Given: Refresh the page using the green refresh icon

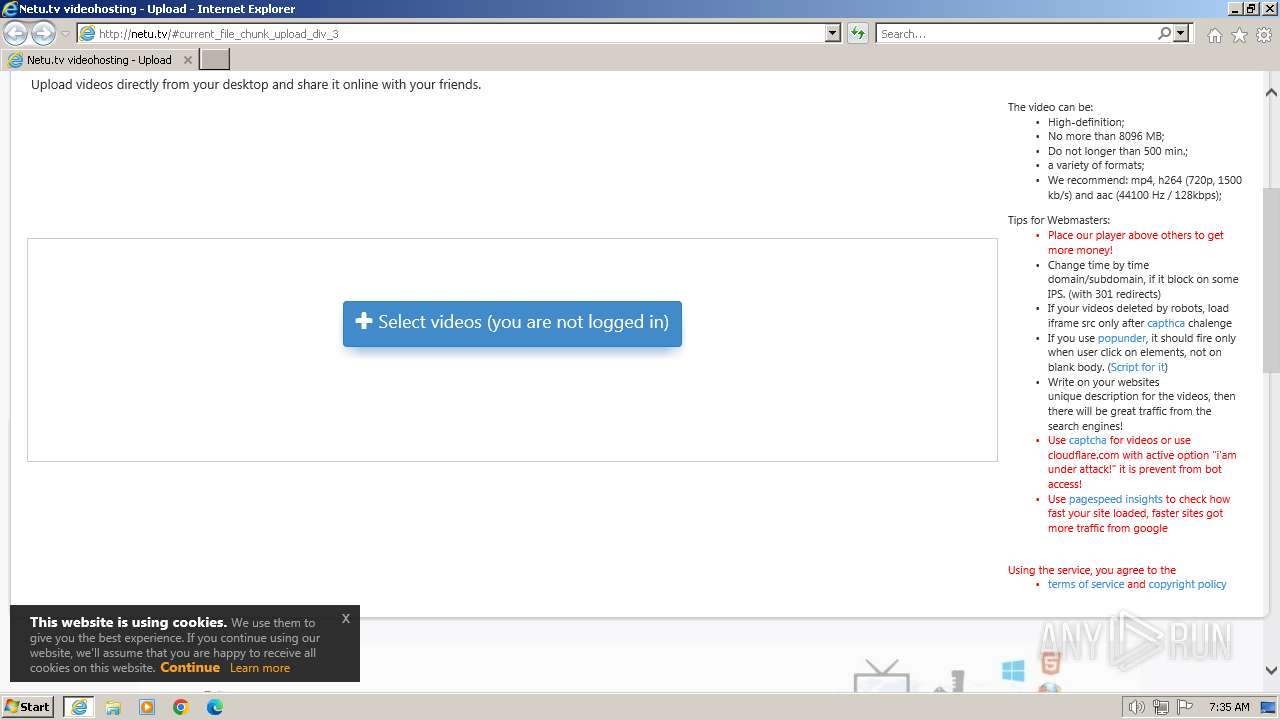Looking at the screenshot, I should tap(857, 33).
